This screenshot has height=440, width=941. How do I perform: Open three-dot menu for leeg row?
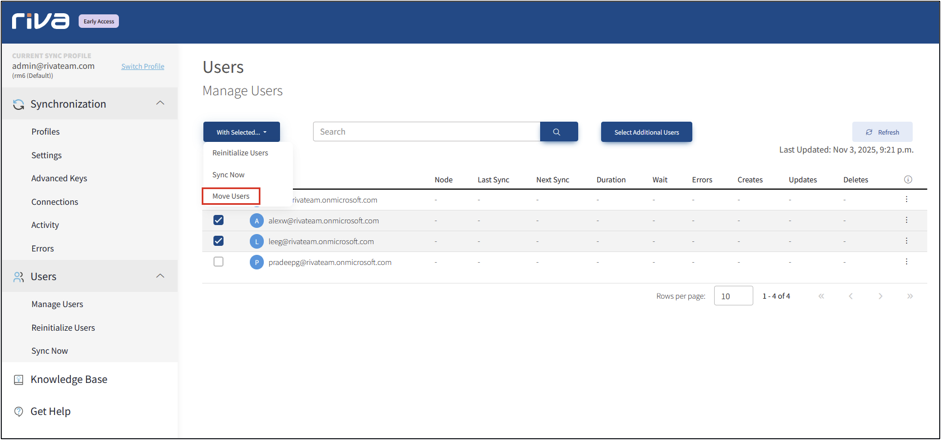906,241
